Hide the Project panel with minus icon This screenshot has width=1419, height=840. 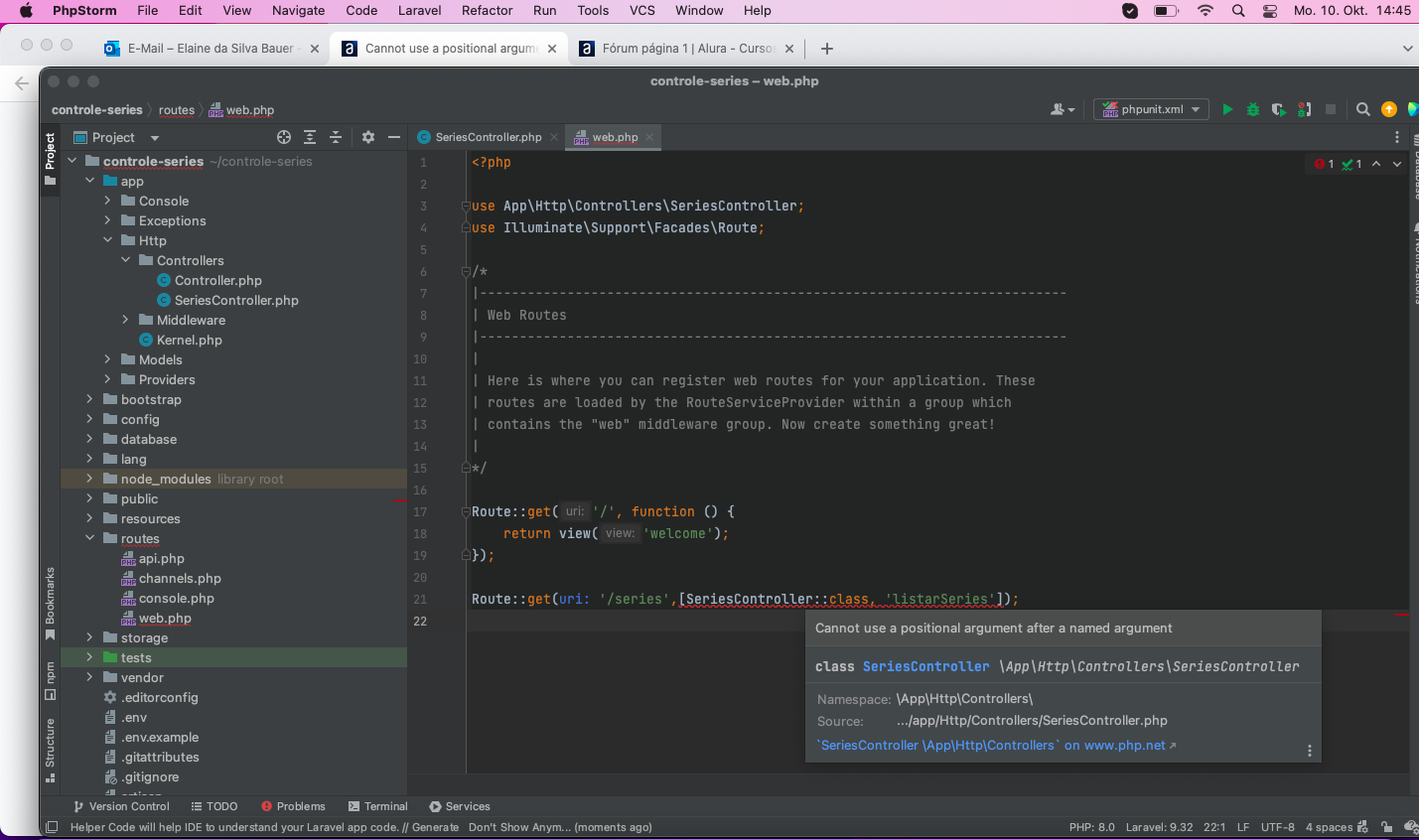[394, 137]
